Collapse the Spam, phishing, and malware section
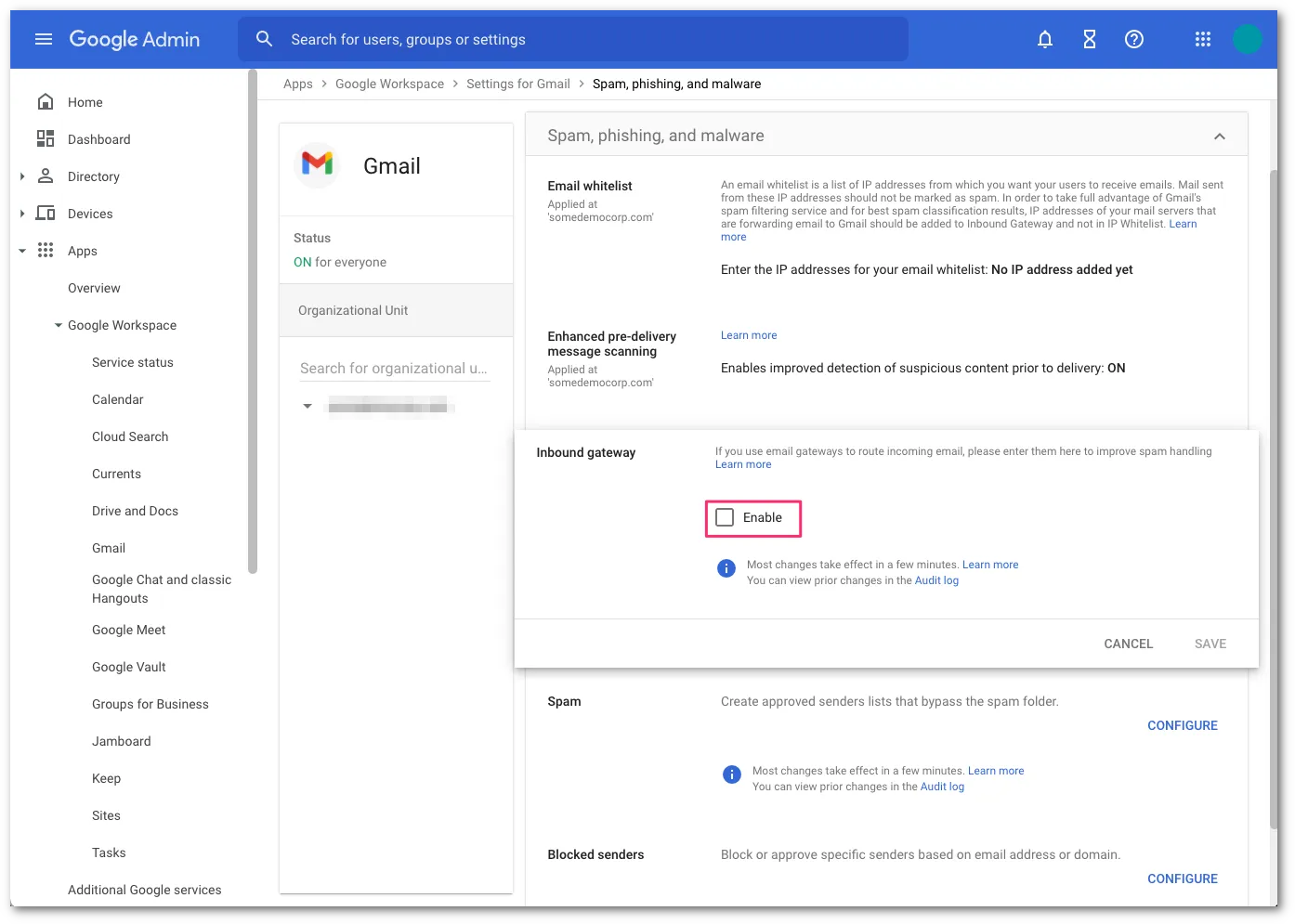The width and height of the screenshot is (1295, 924). pos(1219,135)
